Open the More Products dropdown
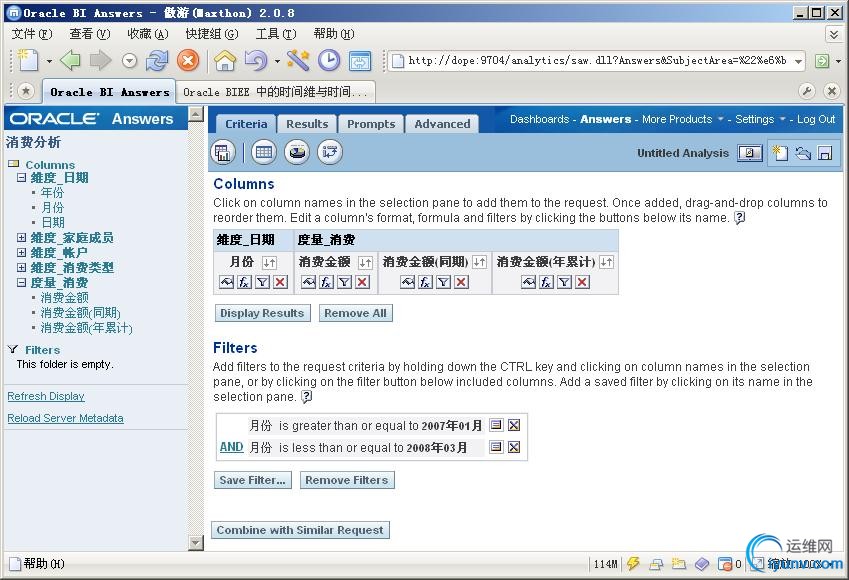 point(682,119)
